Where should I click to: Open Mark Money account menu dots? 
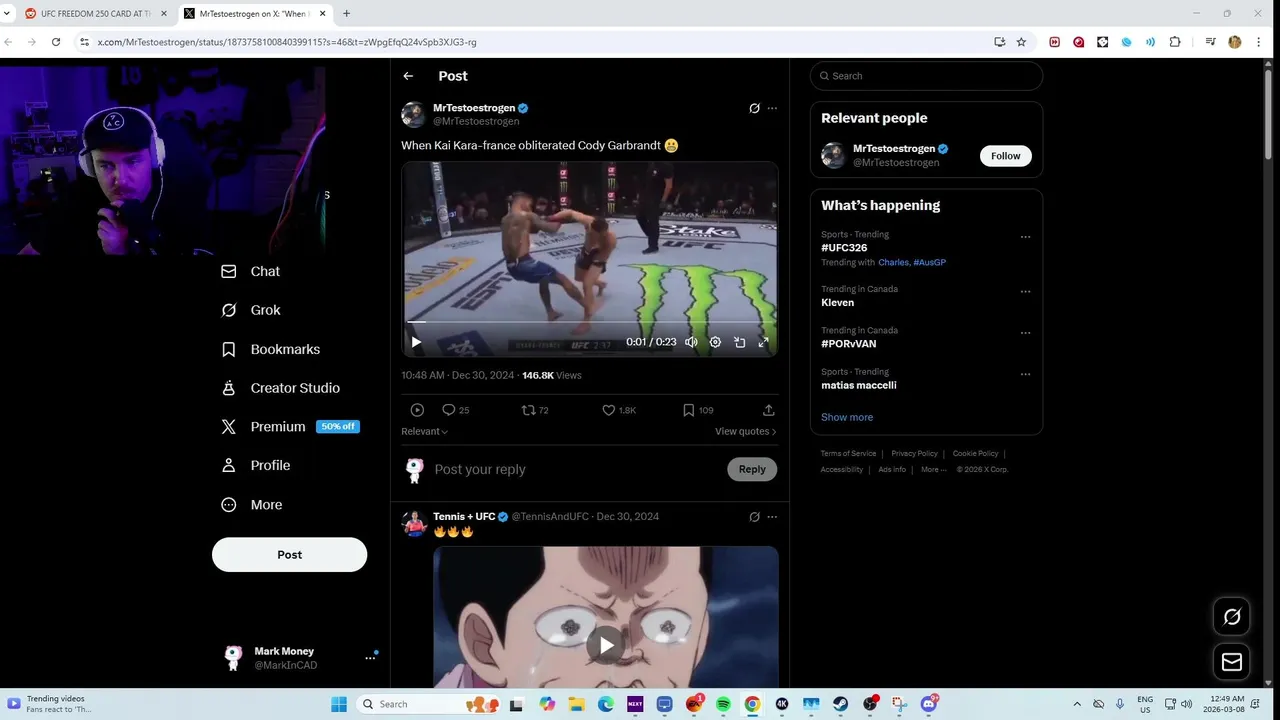pos(370,658)
